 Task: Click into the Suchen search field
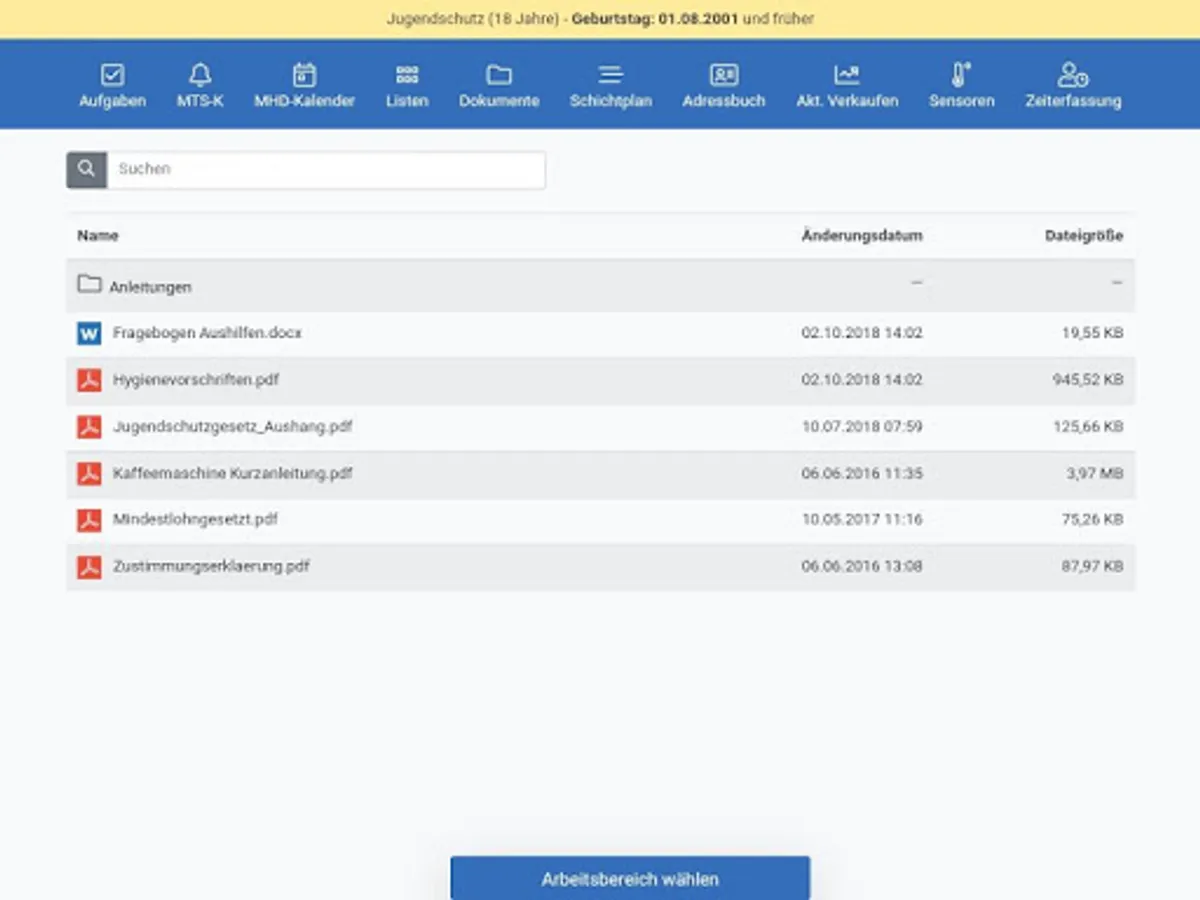tap(326, 169)
